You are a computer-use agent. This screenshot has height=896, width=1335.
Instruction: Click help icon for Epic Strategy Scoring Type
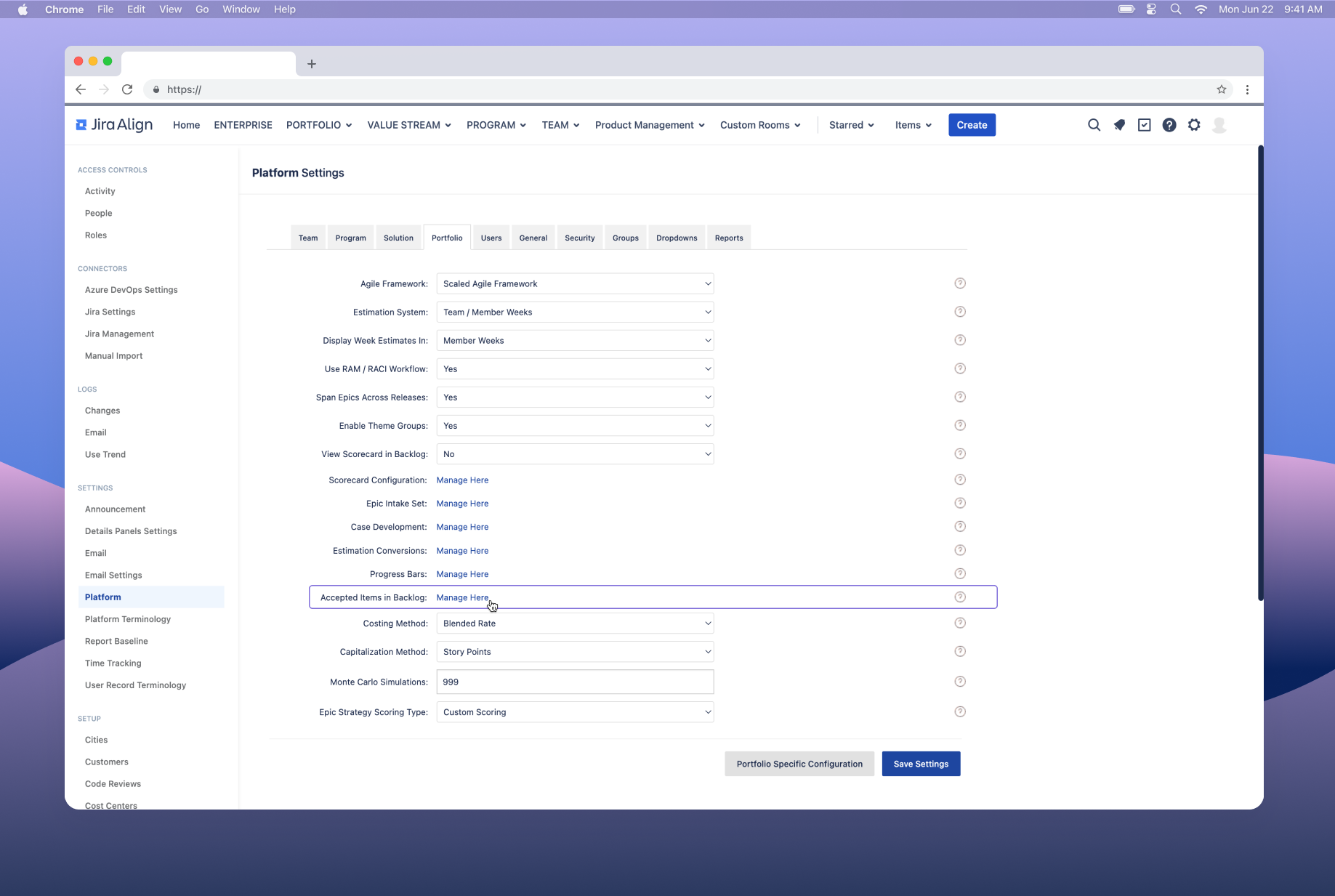[960, 711]
